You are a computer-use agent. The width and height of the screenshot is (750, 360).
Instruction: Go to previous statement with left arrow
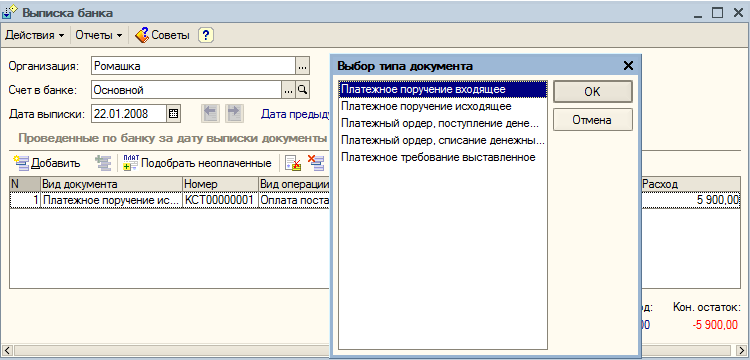click(x=210, y=114)
